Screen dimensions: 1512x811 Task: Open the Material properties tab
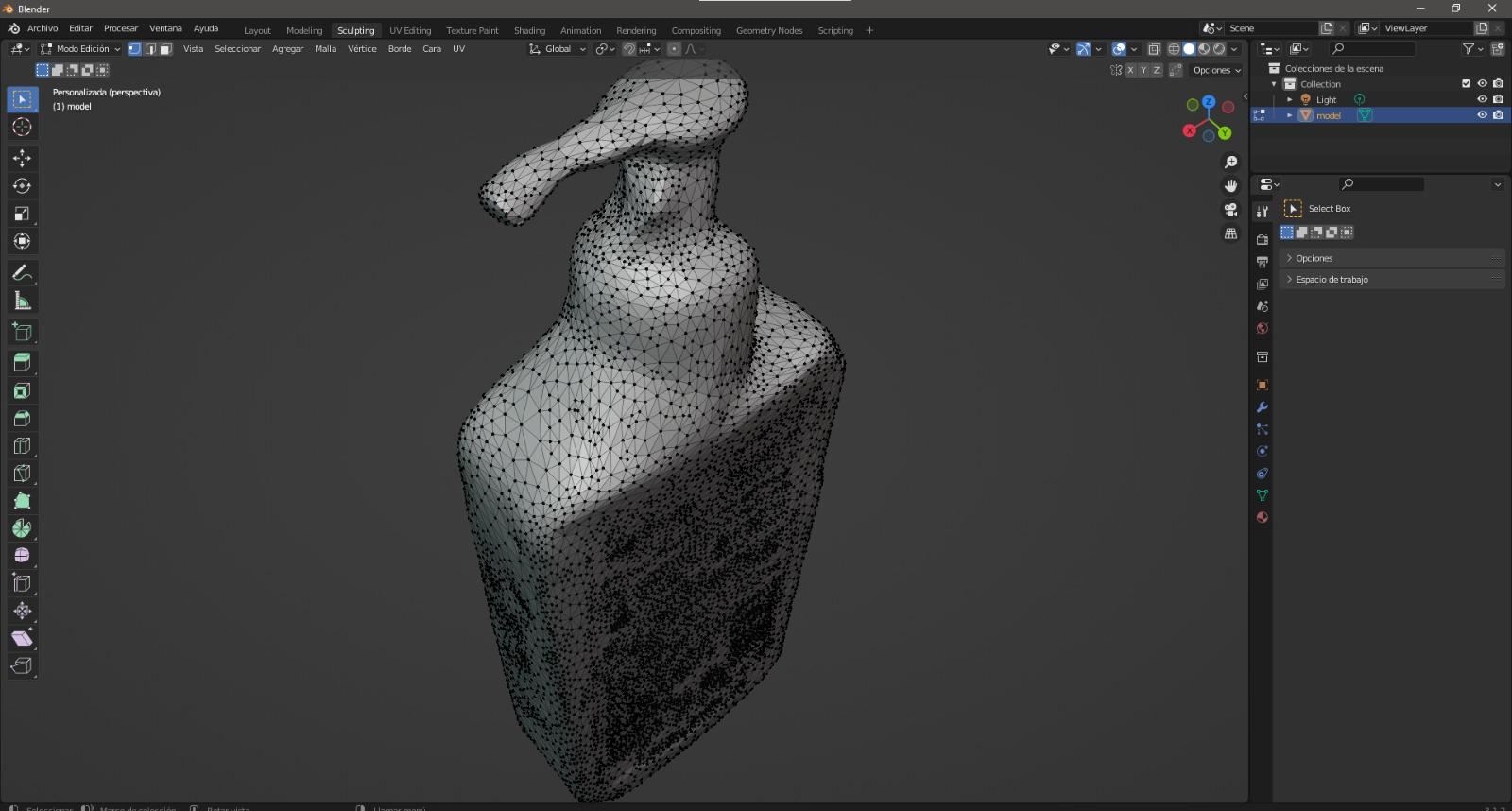point(1262,518)
